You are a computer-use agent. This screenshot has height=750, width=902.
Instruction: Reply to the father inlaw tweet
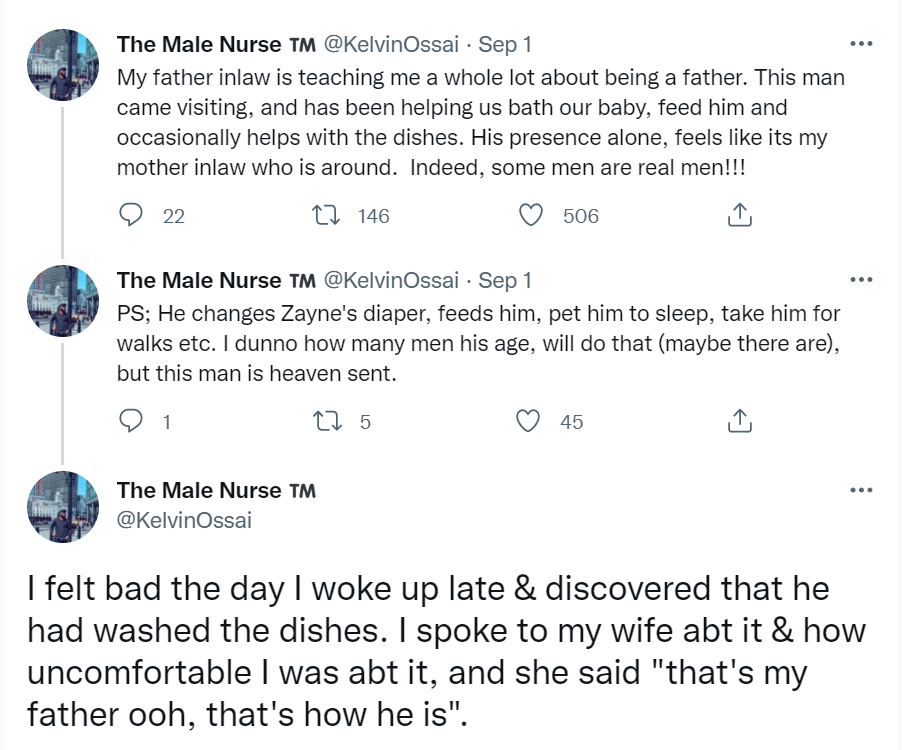coord(132,215)
